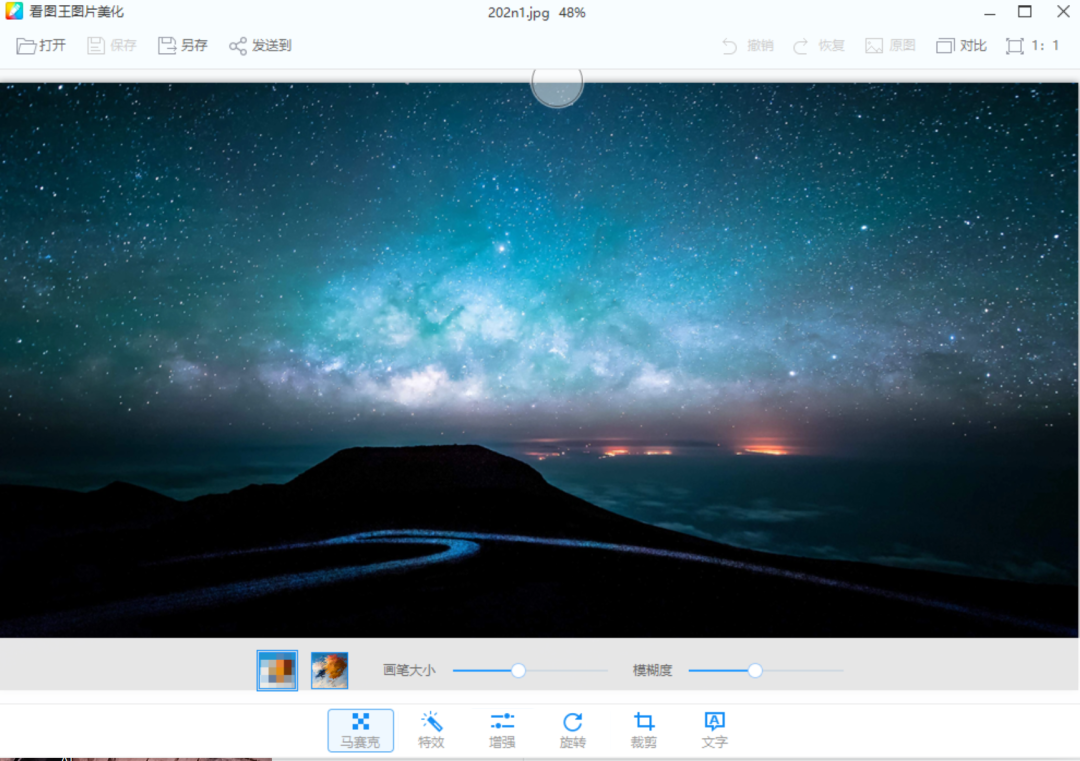This screenshot has width=1080, height=761.
Task: Click the 保存 save button
Action: click(112, 45)
